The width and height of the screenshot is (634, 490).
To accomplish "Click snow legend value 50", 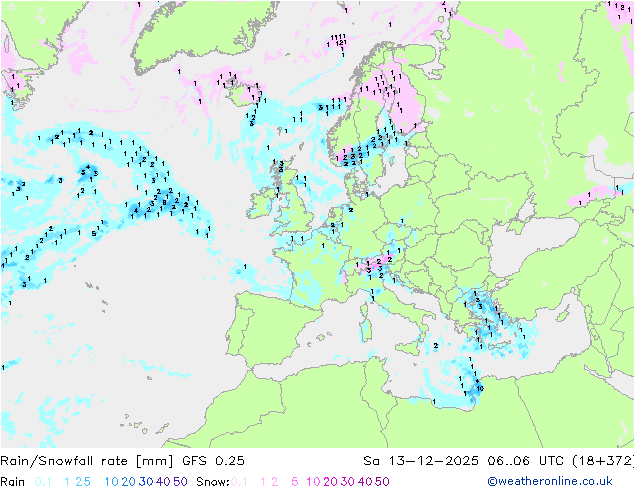I will 382,482.
